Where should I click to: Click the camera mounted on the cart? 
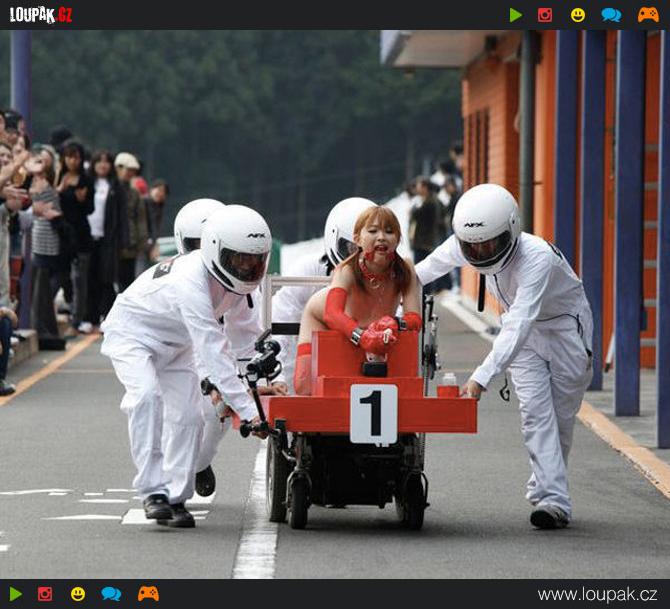263,360
